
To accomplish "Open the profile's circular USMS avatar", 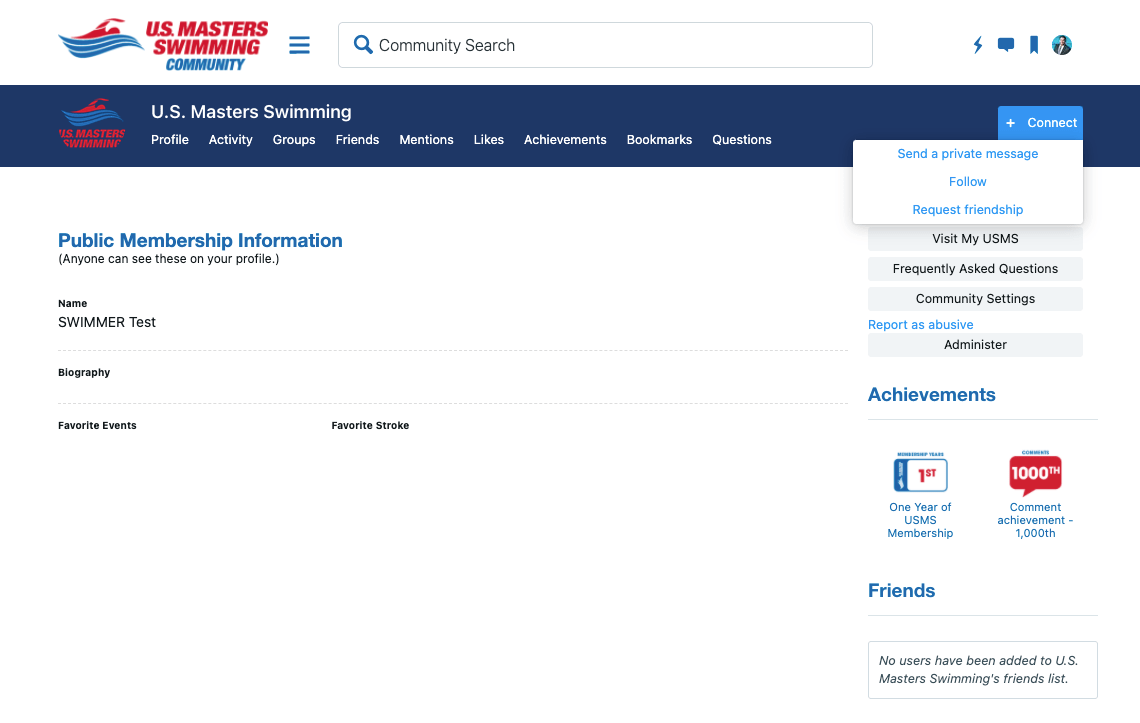I will click(91, 123).
